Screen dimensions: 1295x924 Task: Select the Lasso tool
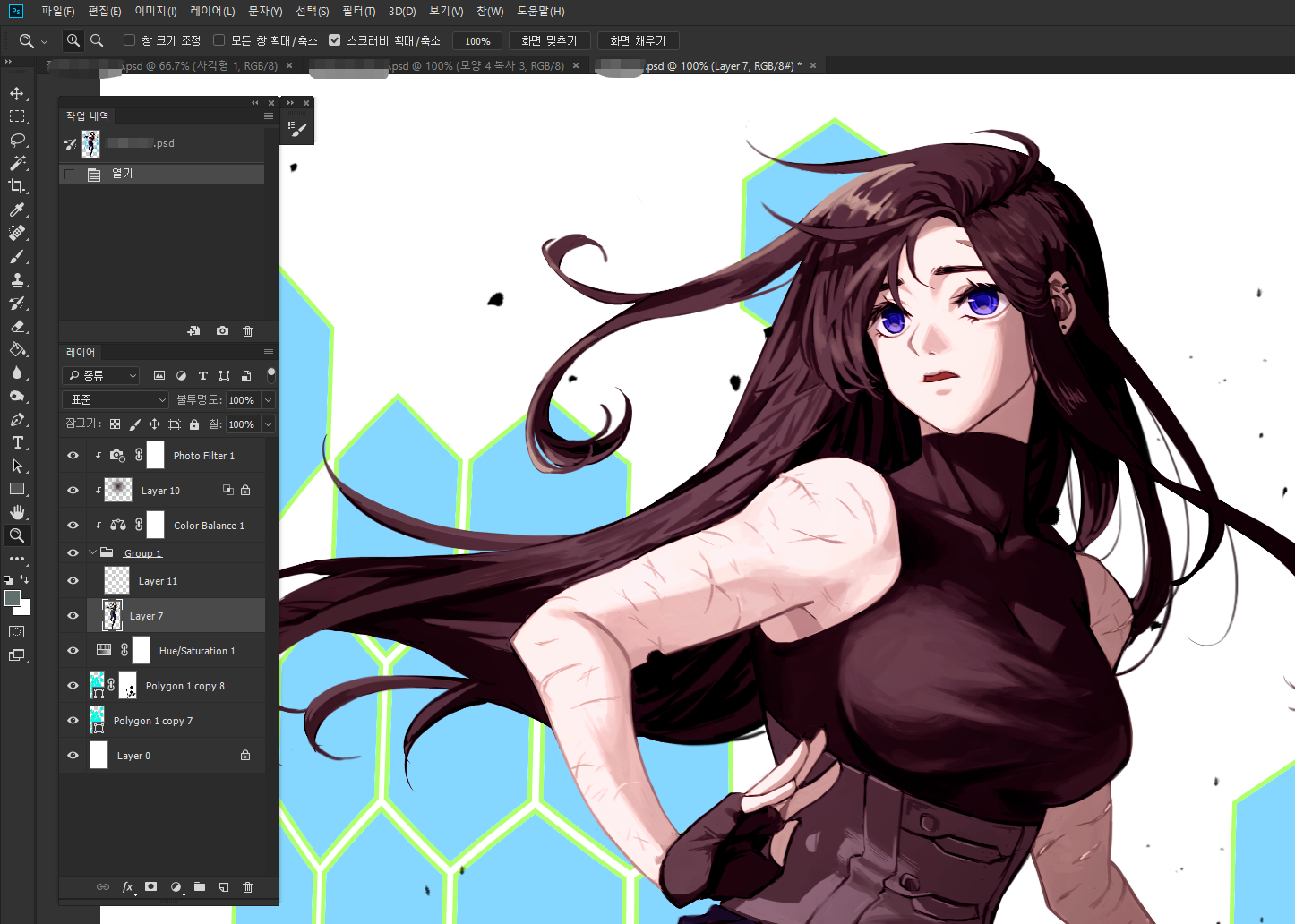click(x=17, y=140)
